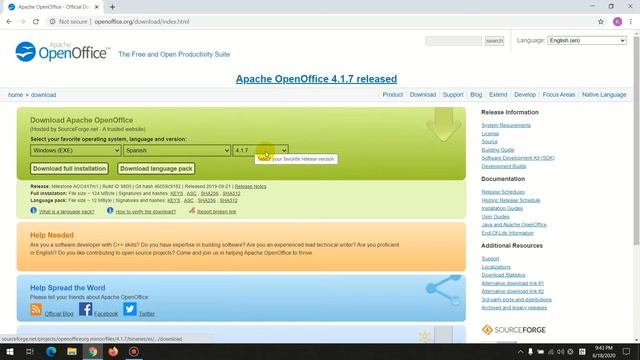Open Alternative download link #1

(x=513, y=283)
